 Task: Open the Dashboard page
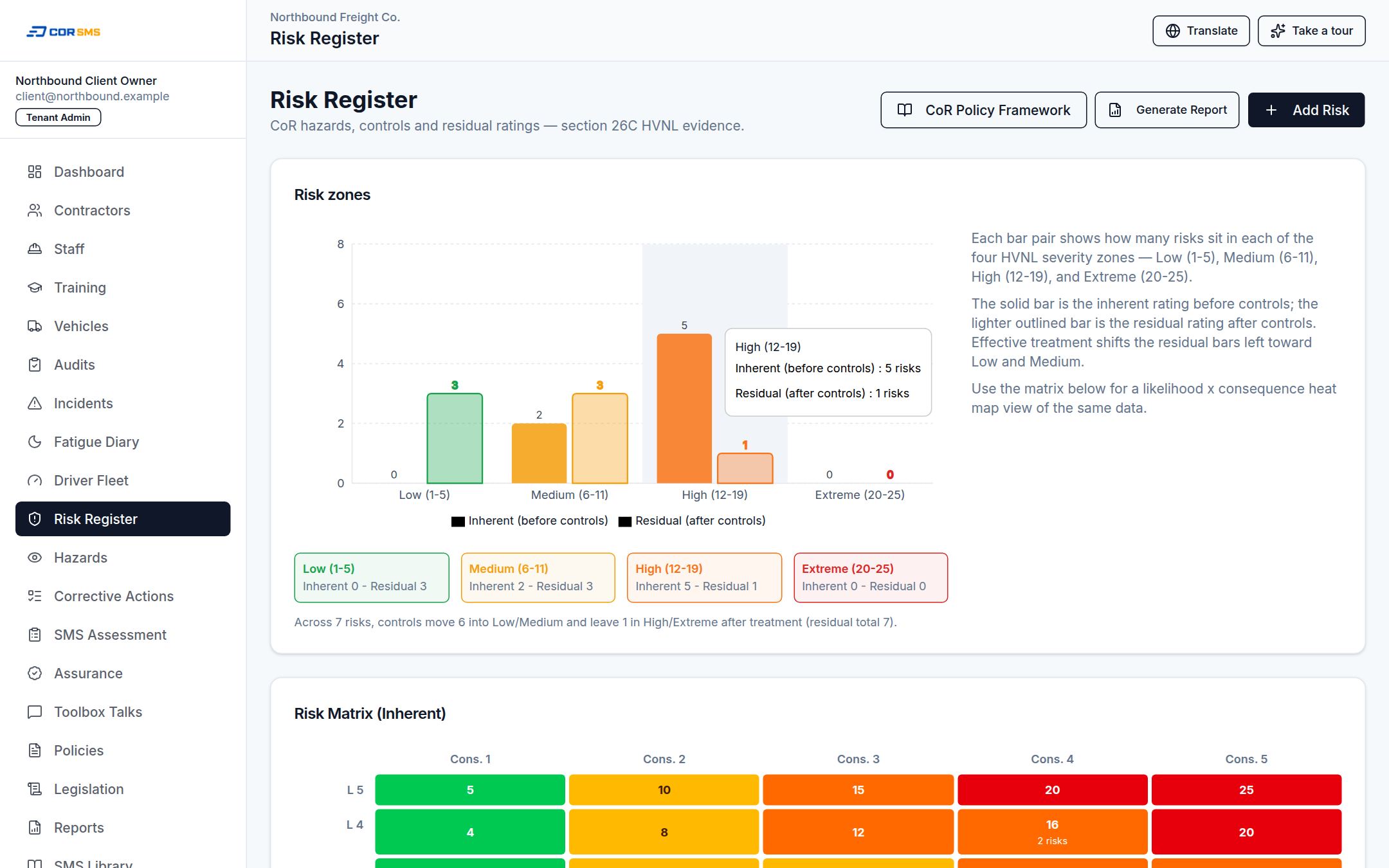[123, 172]
